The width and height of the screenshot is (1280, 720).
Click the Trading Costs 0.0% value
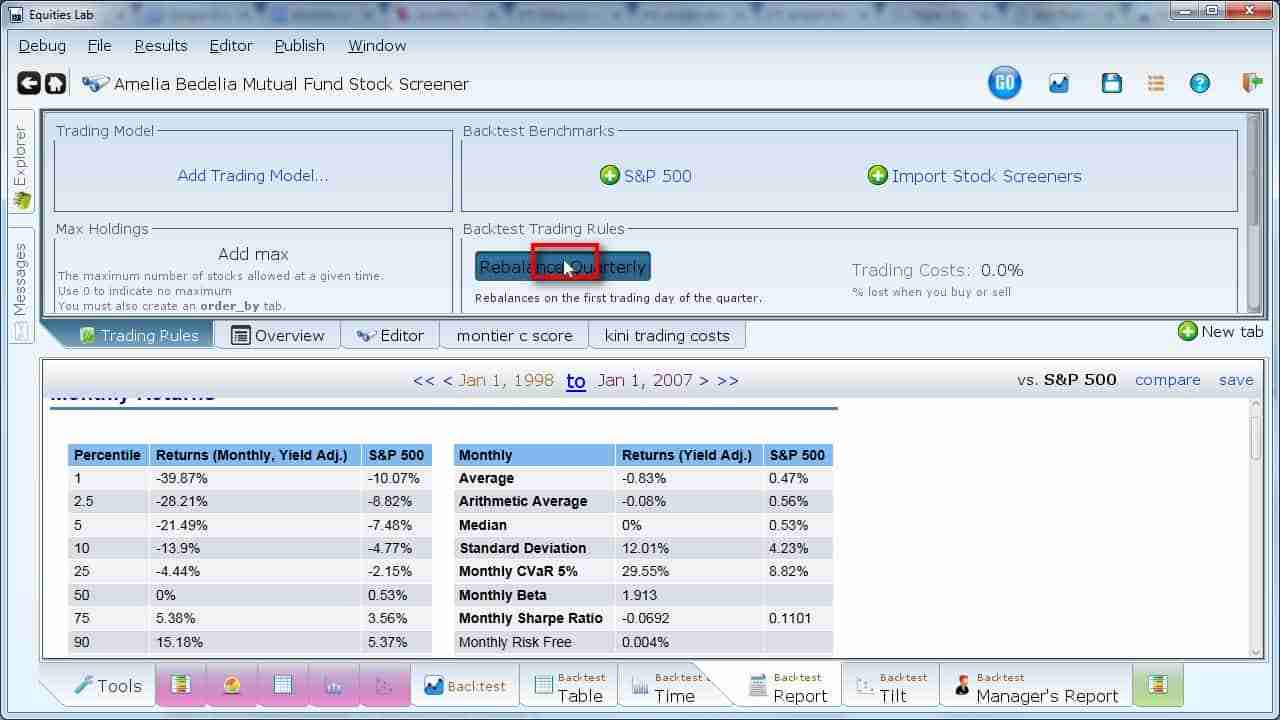point(1002,270)
